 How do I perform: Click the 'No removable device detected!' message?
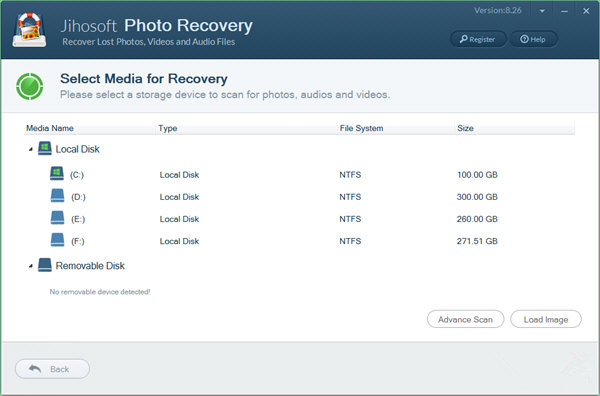pos(100,292)
